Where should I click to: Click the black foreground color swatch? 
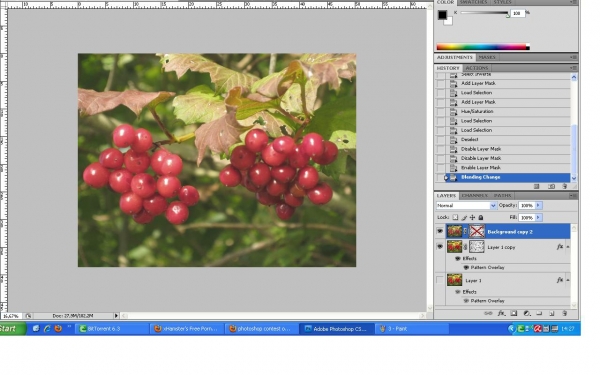442,15
